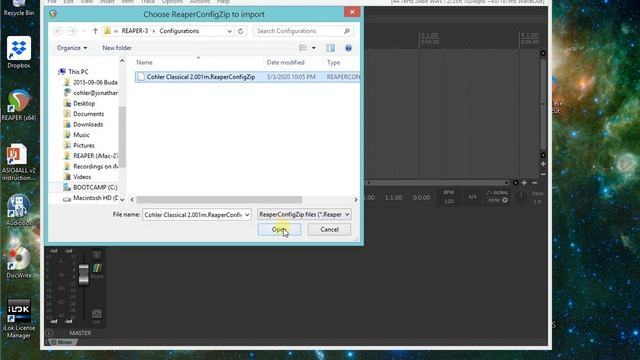Screen dimensions: 640x360
Task: Click the playback Rate knob in REAPER
Action: pos(522,197)
